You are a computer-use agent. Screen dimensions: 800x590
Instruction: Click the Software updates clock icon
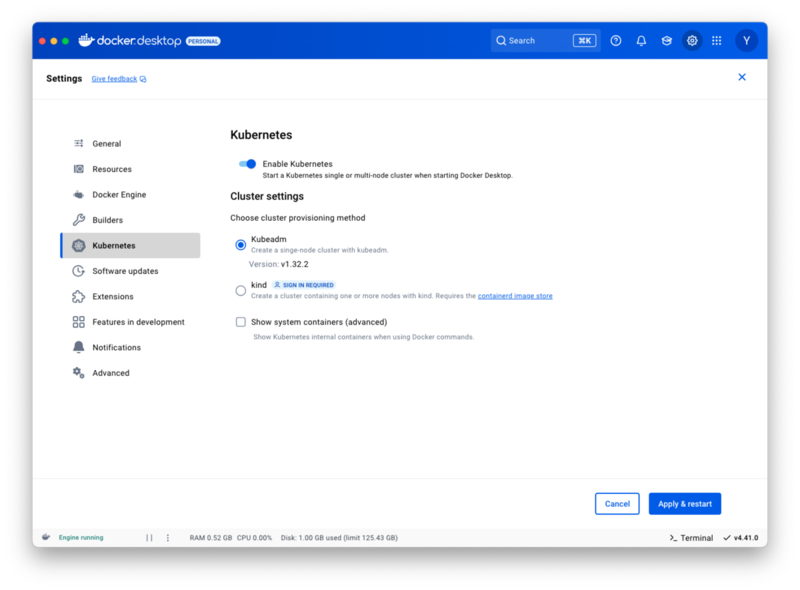point(79,271)
